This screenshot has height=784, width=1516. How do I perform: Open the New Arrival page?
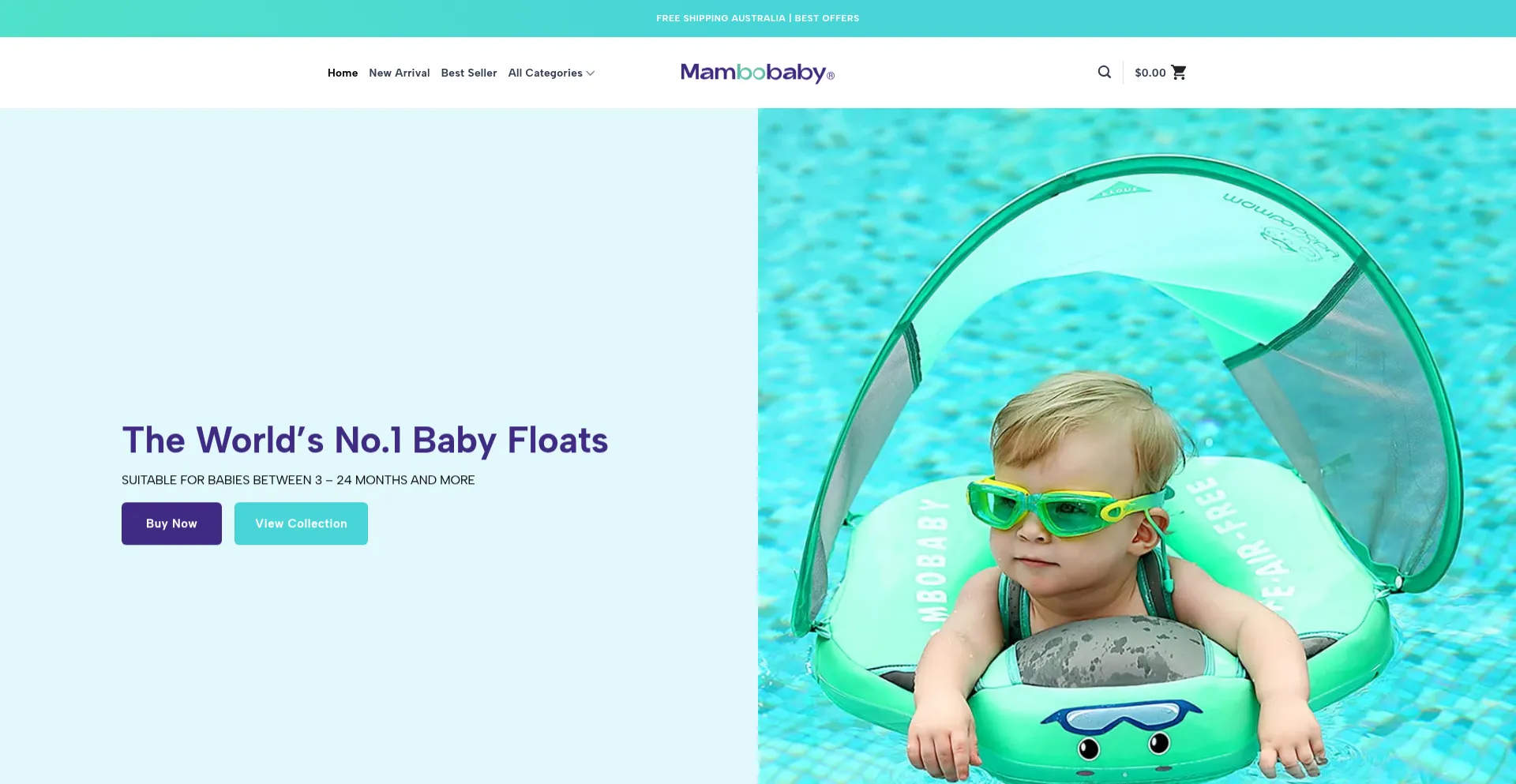400,73
